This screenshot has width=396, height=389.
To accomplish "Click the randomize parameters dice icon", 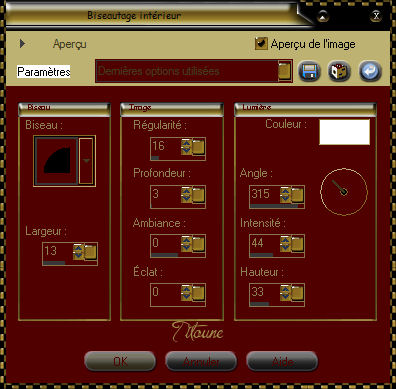I will coord(339,71).
